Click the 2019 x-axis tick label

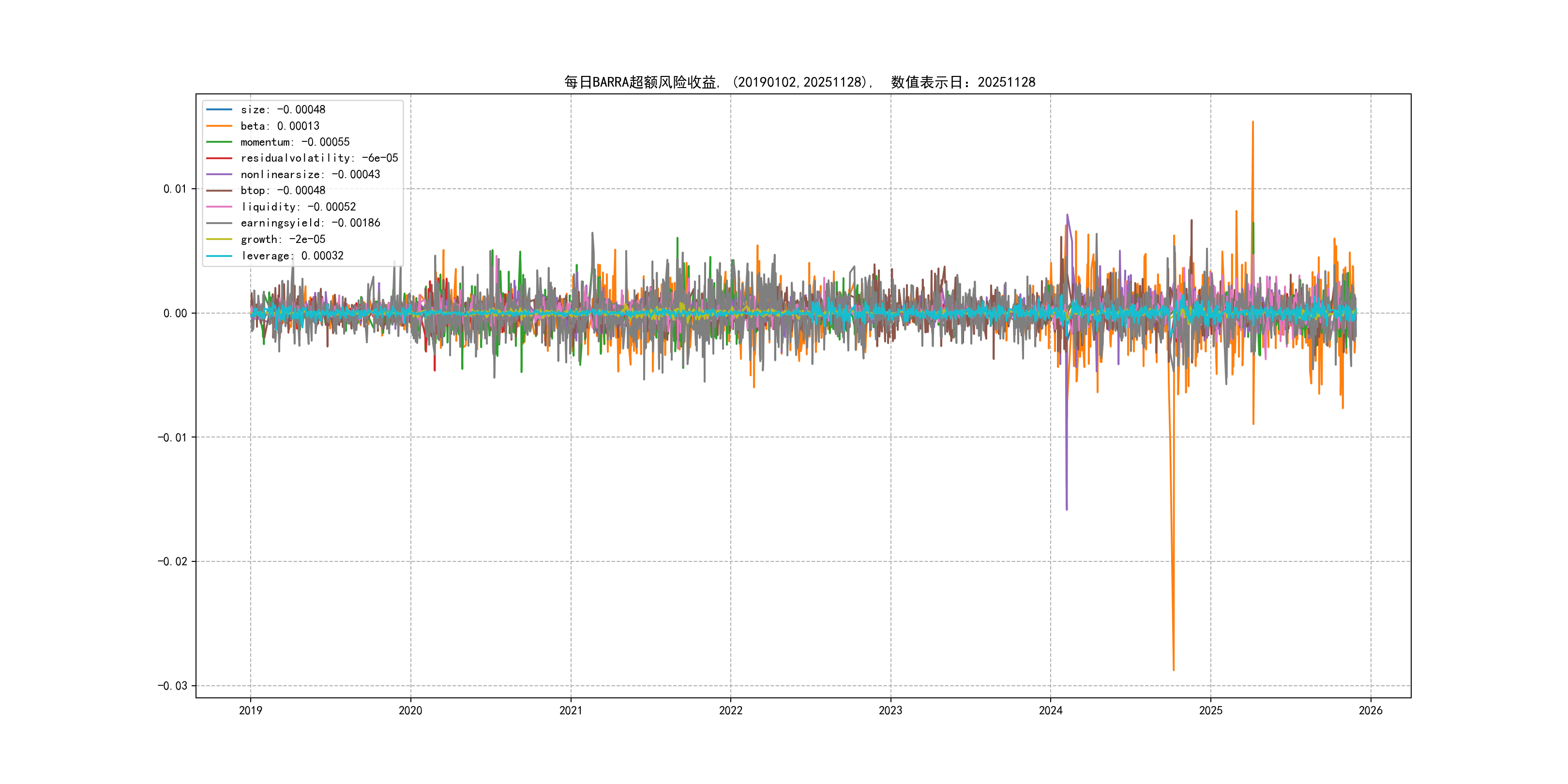tap(250, 710)
